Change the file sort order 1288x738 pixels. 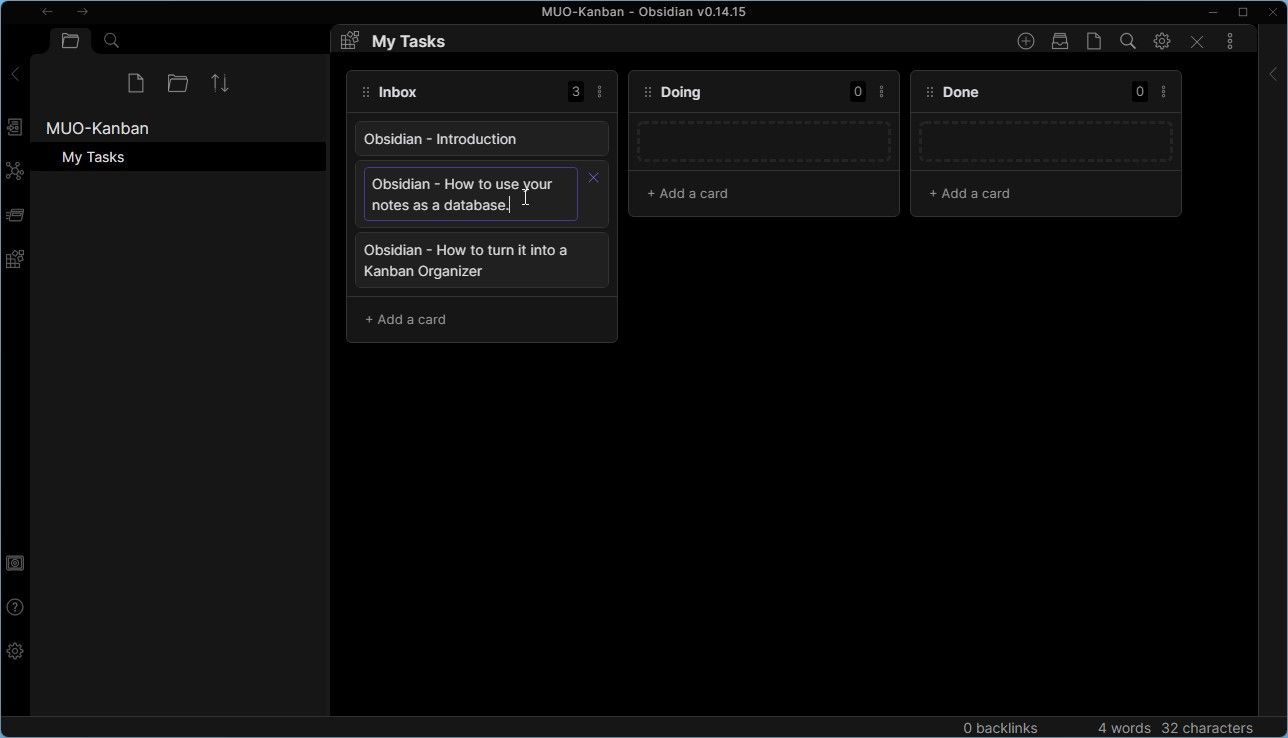pyautogui.click(x=220, y=83)
